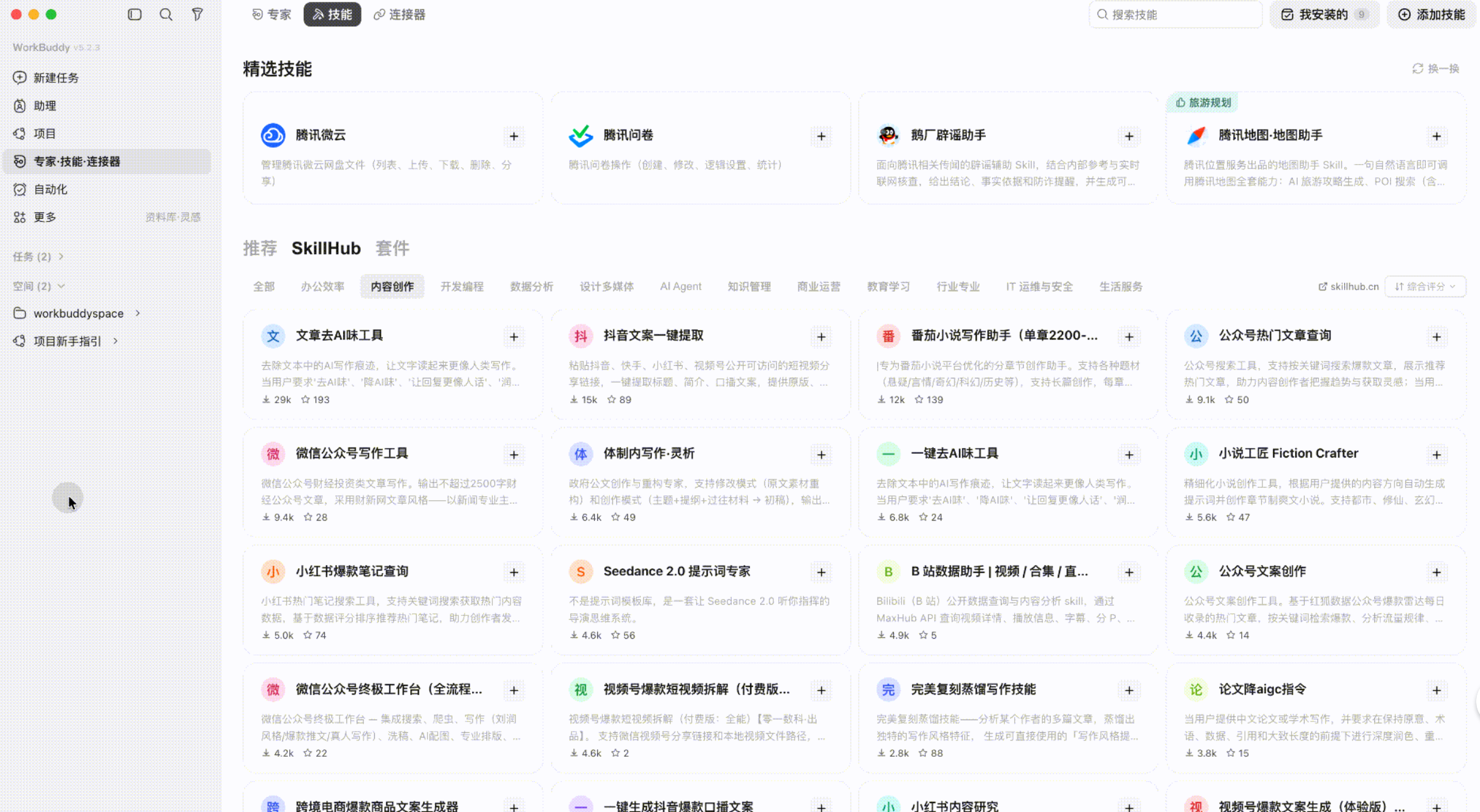This screenshot has width=1480, height=812.
Task: Toggle the sidebar panel icon
Action: coord(135,14)
